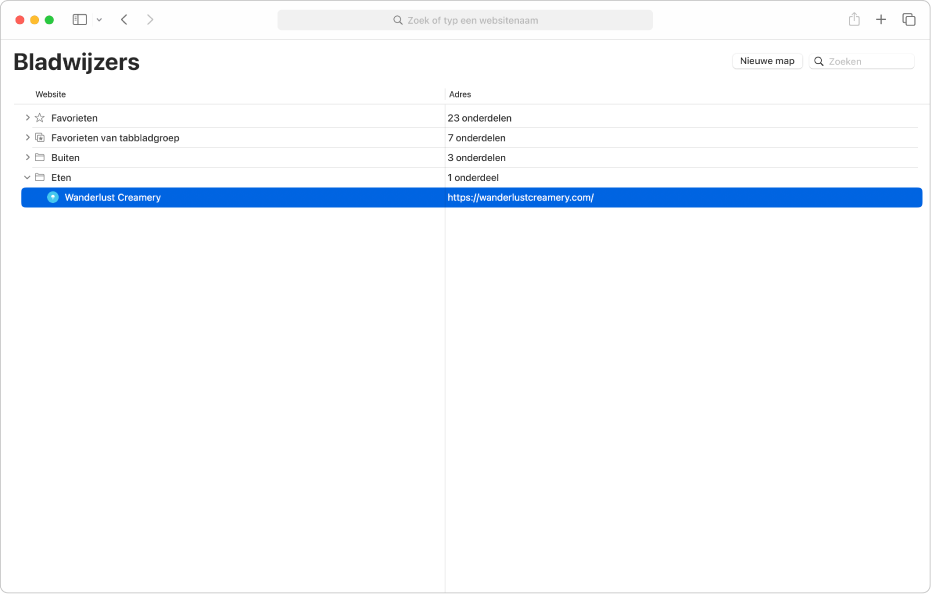Viewport: 931px width, 596px height.
Task: Click the address bar search field
Action: click(x=465, y=20)
